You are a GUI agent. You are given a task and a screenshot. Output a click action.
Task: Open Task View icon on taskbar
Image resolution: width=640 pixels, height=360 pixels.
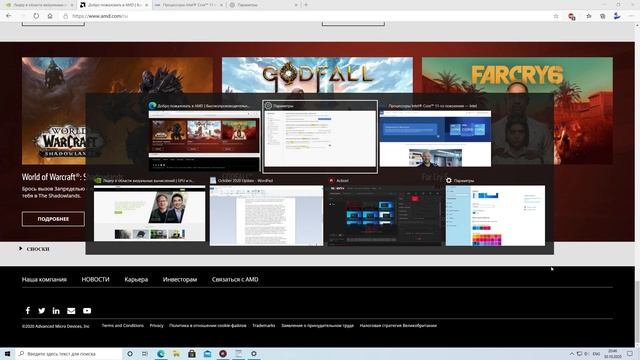[145, 353]
